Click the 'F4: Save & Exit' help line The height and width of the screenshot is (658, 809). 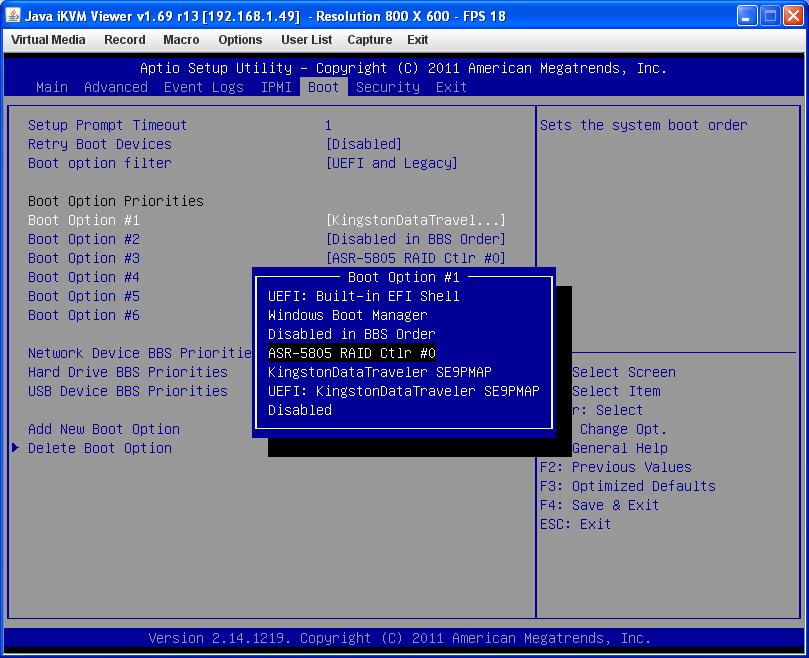(600, 505)
